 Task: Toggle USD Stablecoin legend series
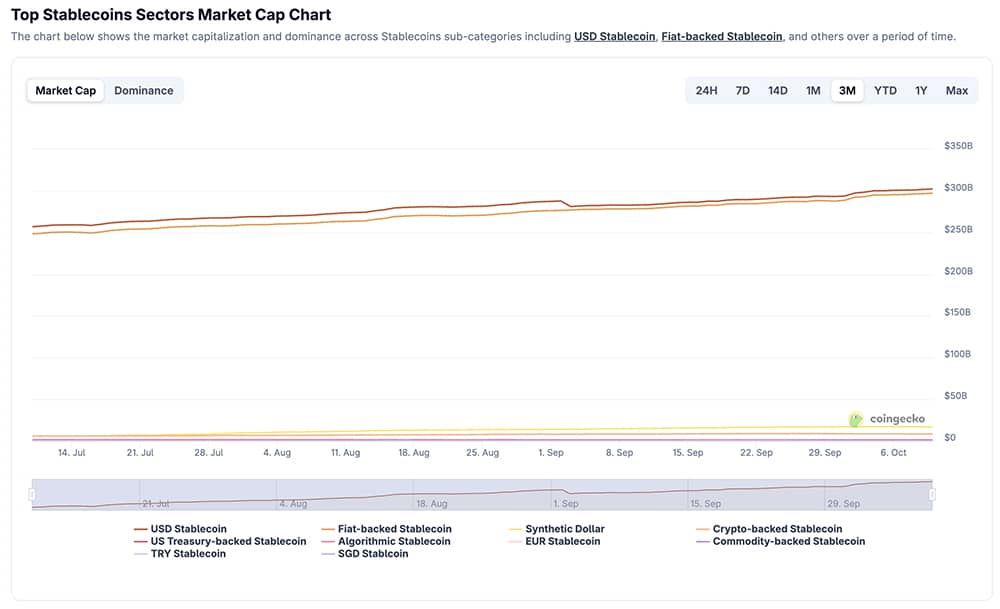point(188,529)
